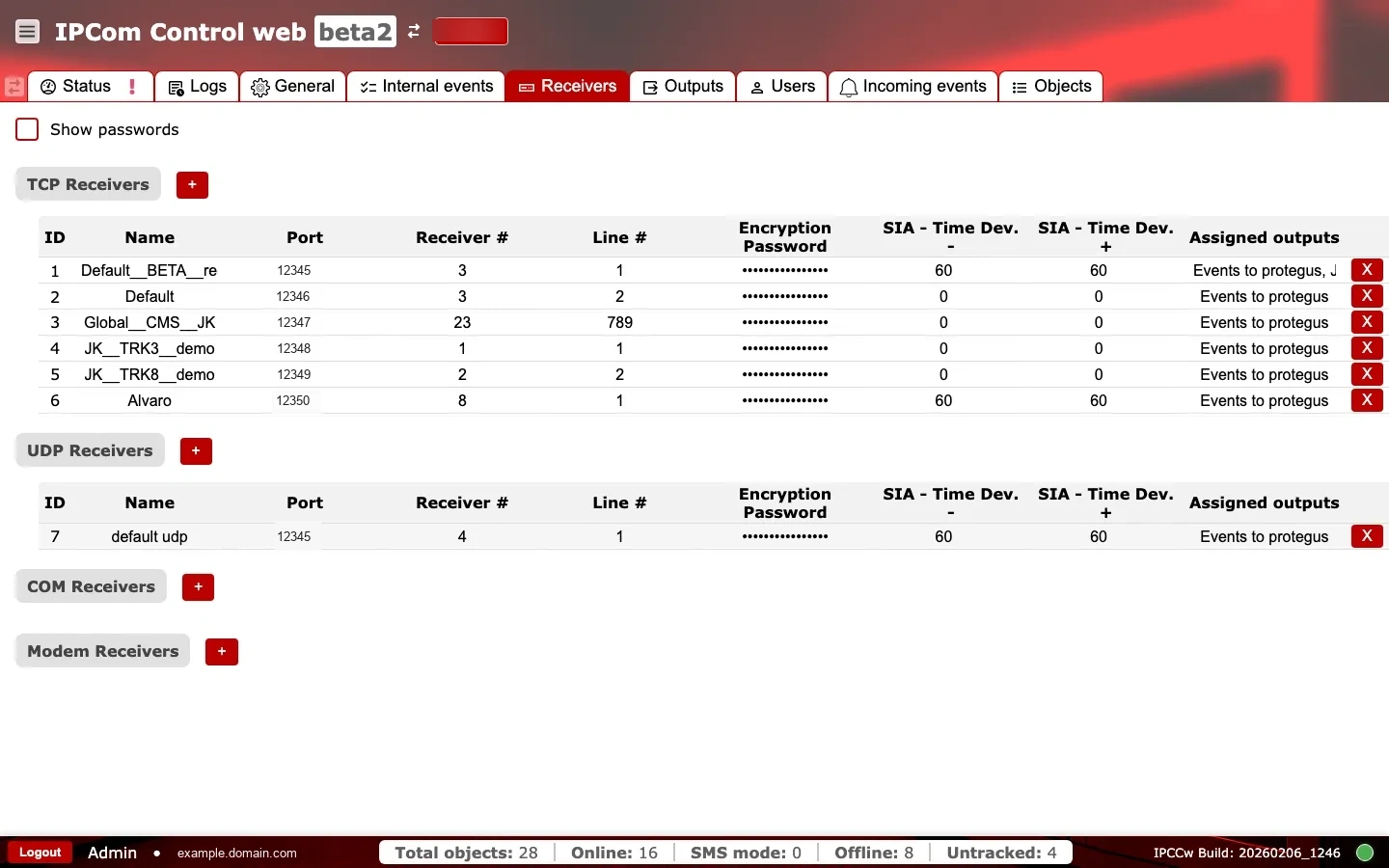Click the warning exclamation icon on the Status tab
The image size is (1389, 868).
(x=132, y=86)
